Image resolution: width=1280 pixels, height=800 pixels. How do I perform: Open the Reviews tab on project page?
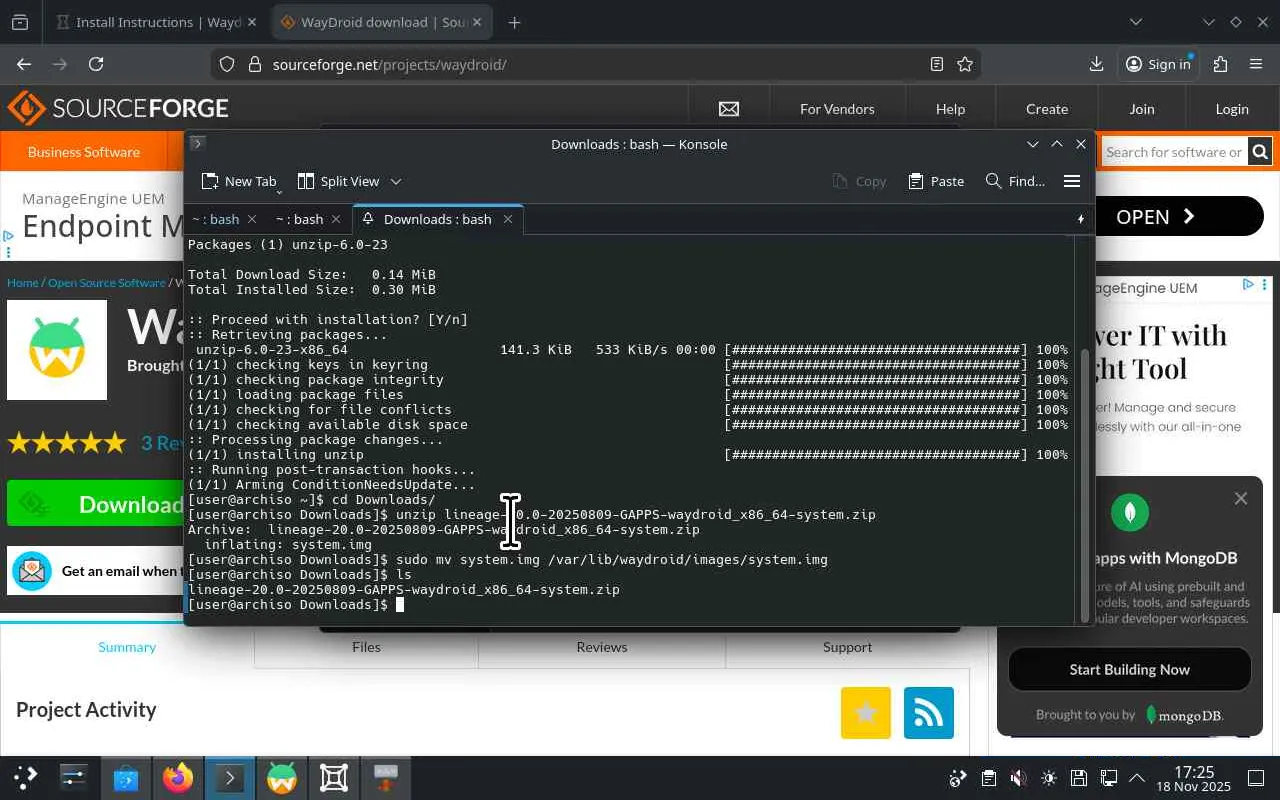(x=602, y=647)
